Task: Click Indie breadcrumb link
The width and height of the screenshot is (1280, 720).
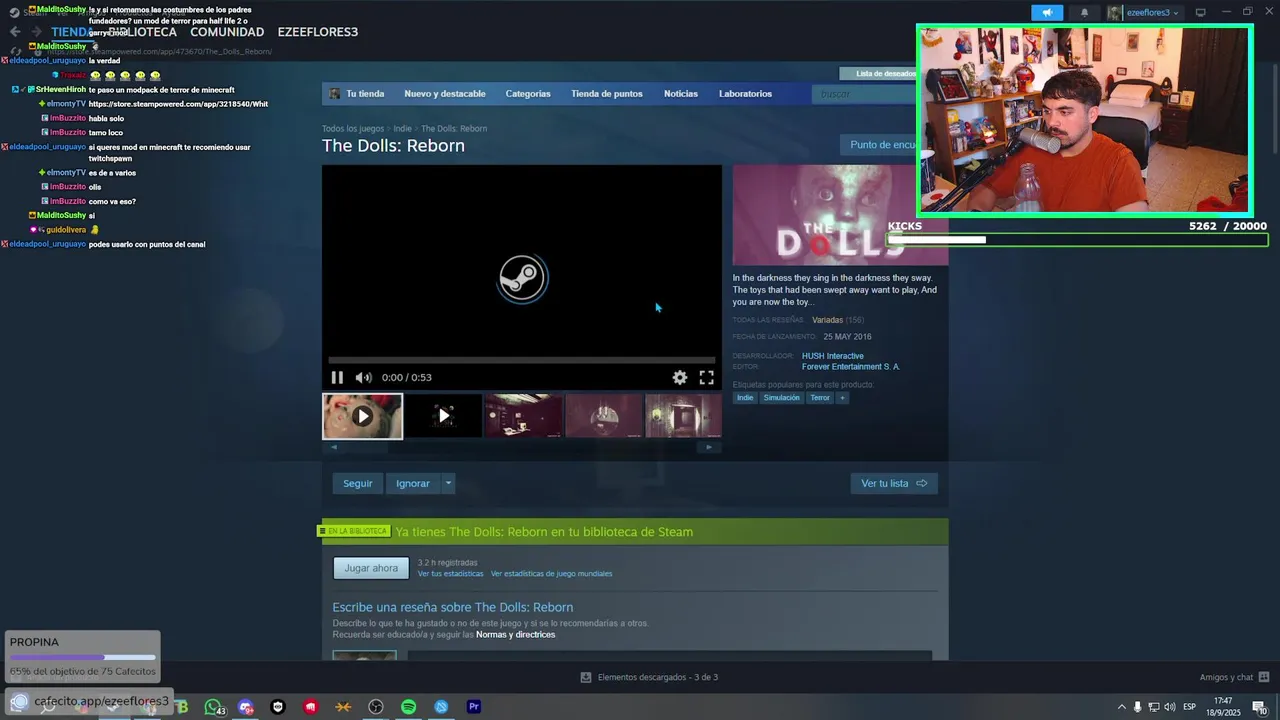Action: (402, 129)
